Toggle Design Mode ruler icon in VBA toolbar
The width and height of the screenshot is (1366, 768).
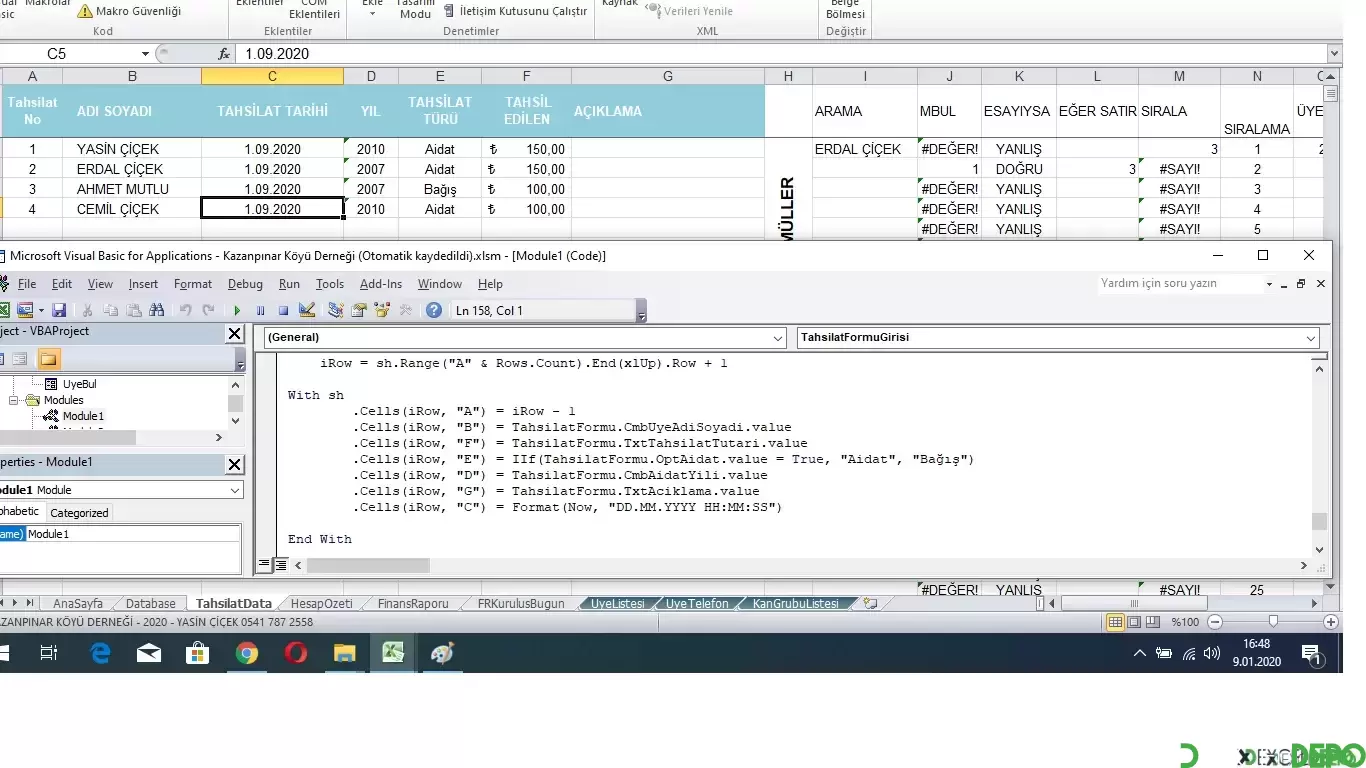pos(307,310)
